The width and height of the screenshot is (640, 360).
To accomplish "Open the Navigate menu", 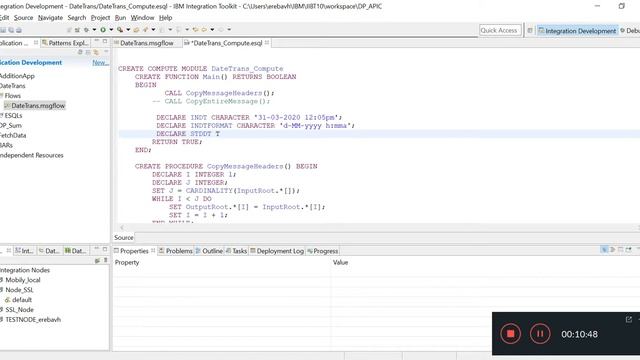I will [x=50, y=18].
